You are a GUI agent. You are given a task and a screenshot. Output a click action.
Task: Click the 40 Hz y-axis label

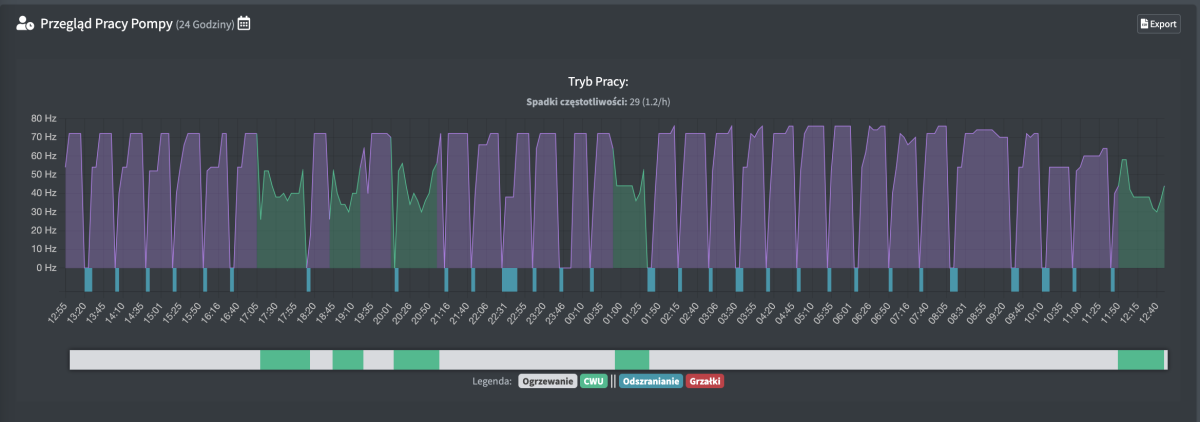pos(43,193)
